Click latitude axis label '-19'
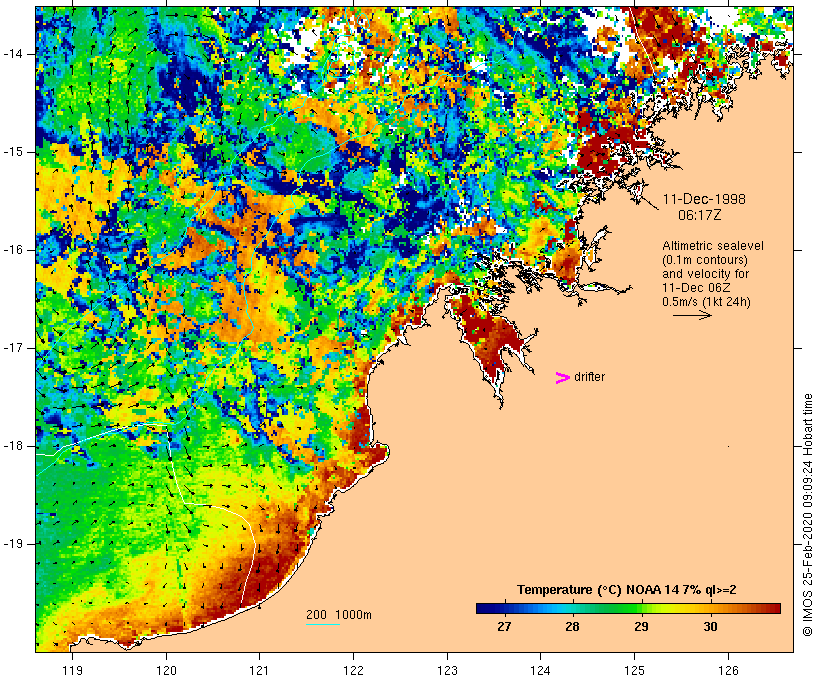The width and height of the screenshot is (820, 680). (13, 543)
